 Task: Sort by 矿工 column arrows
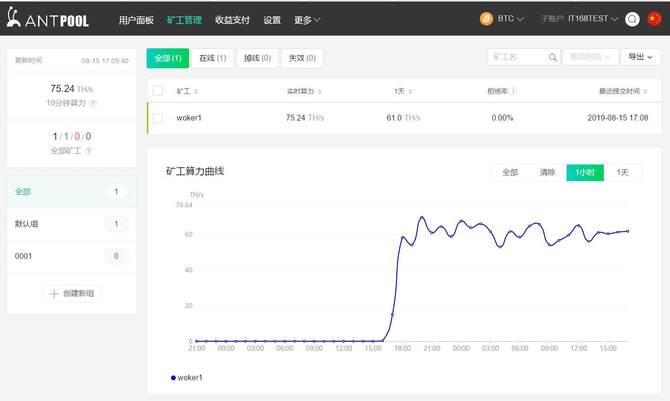[x=196, y=91]
